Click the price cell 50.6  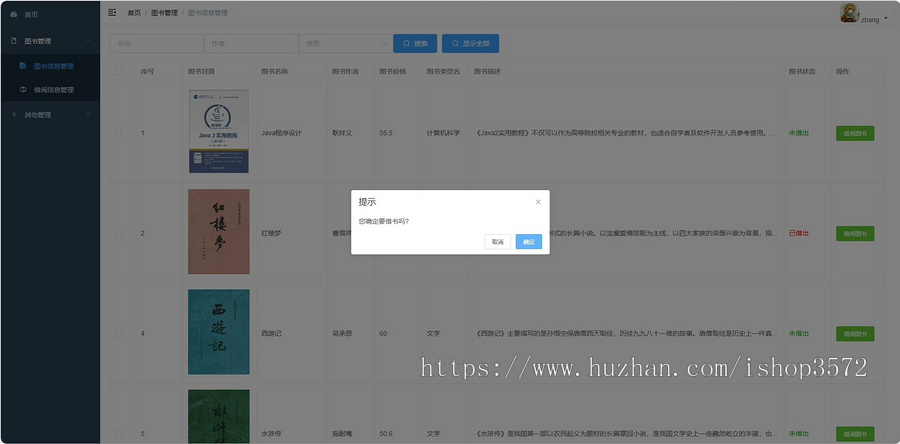(x=386, y=434)
